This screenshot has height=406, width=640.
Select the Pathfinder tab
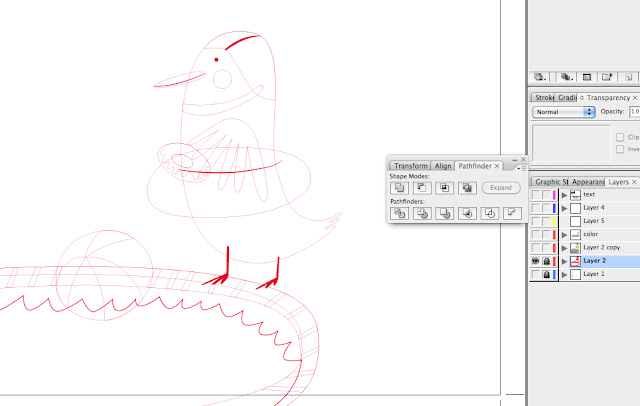pos(475,166)
